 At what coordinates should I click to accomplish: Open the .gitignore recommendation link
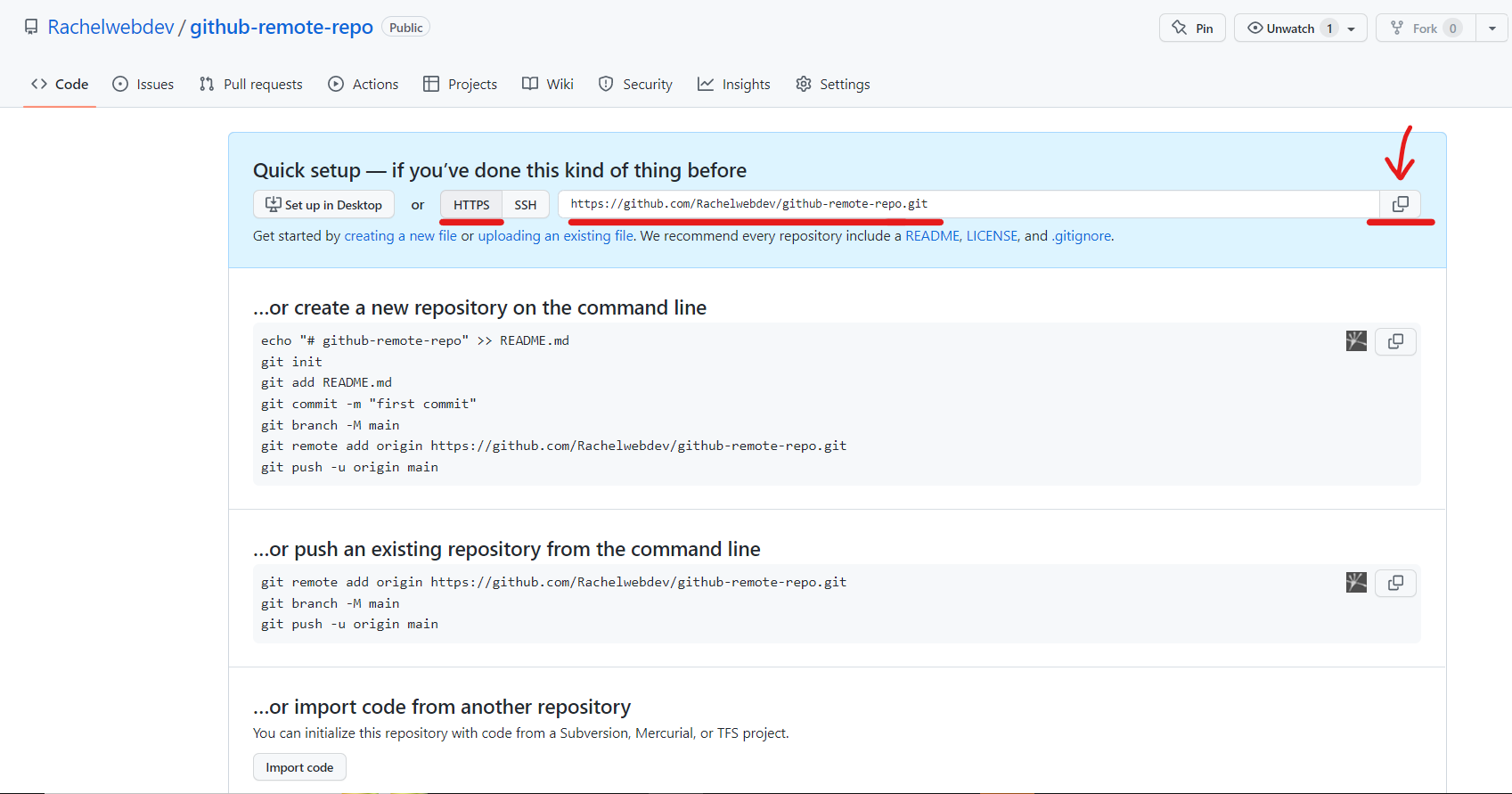1082,236
